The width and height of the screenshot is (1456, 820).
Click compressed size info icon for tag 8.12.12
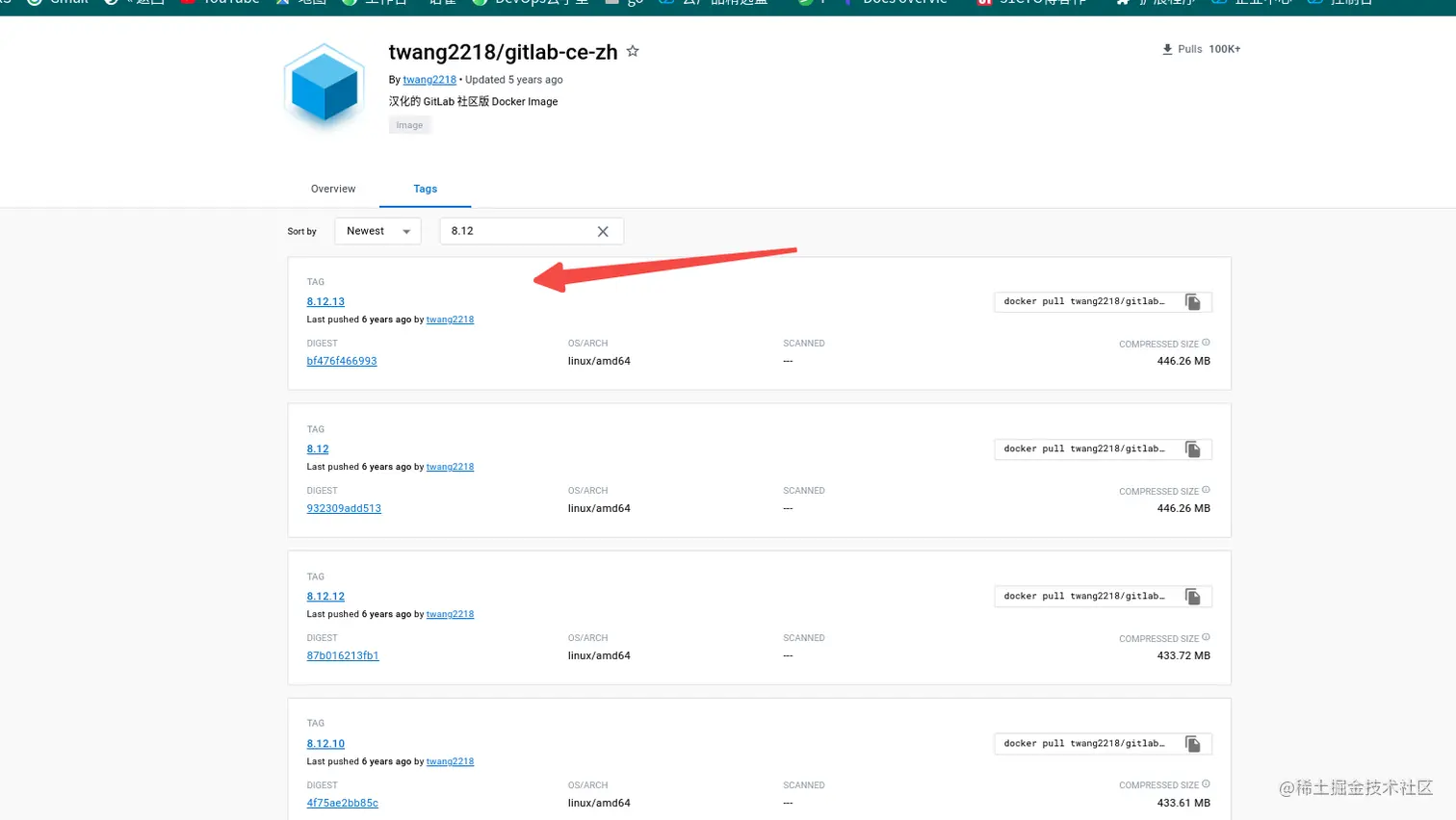click(x=1206, y=637)
